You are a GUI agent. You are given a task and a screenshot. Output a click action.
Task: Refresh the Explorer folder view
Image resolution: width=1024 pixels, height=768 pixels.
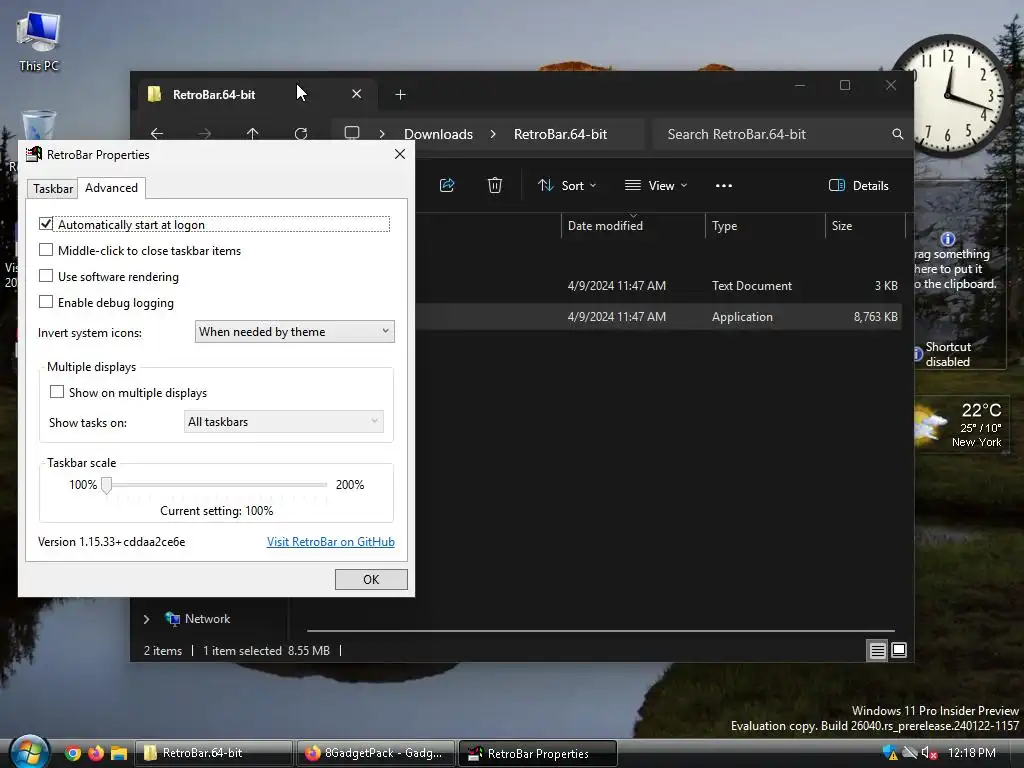tap(301, 134)
